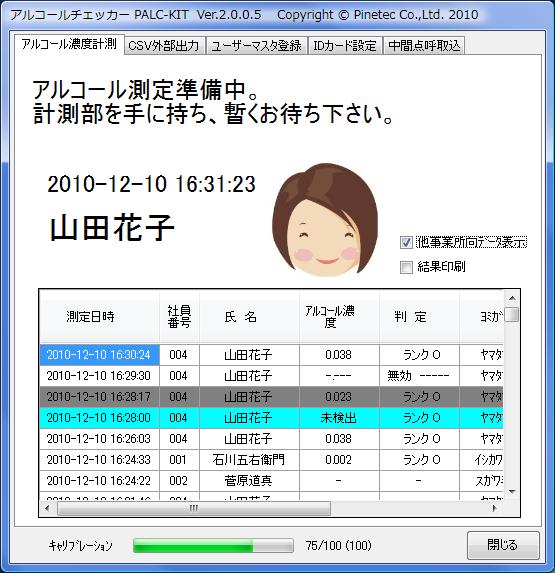
Task: Open the ユーザーマスタ登録 tab
Action: coord(256,46)
